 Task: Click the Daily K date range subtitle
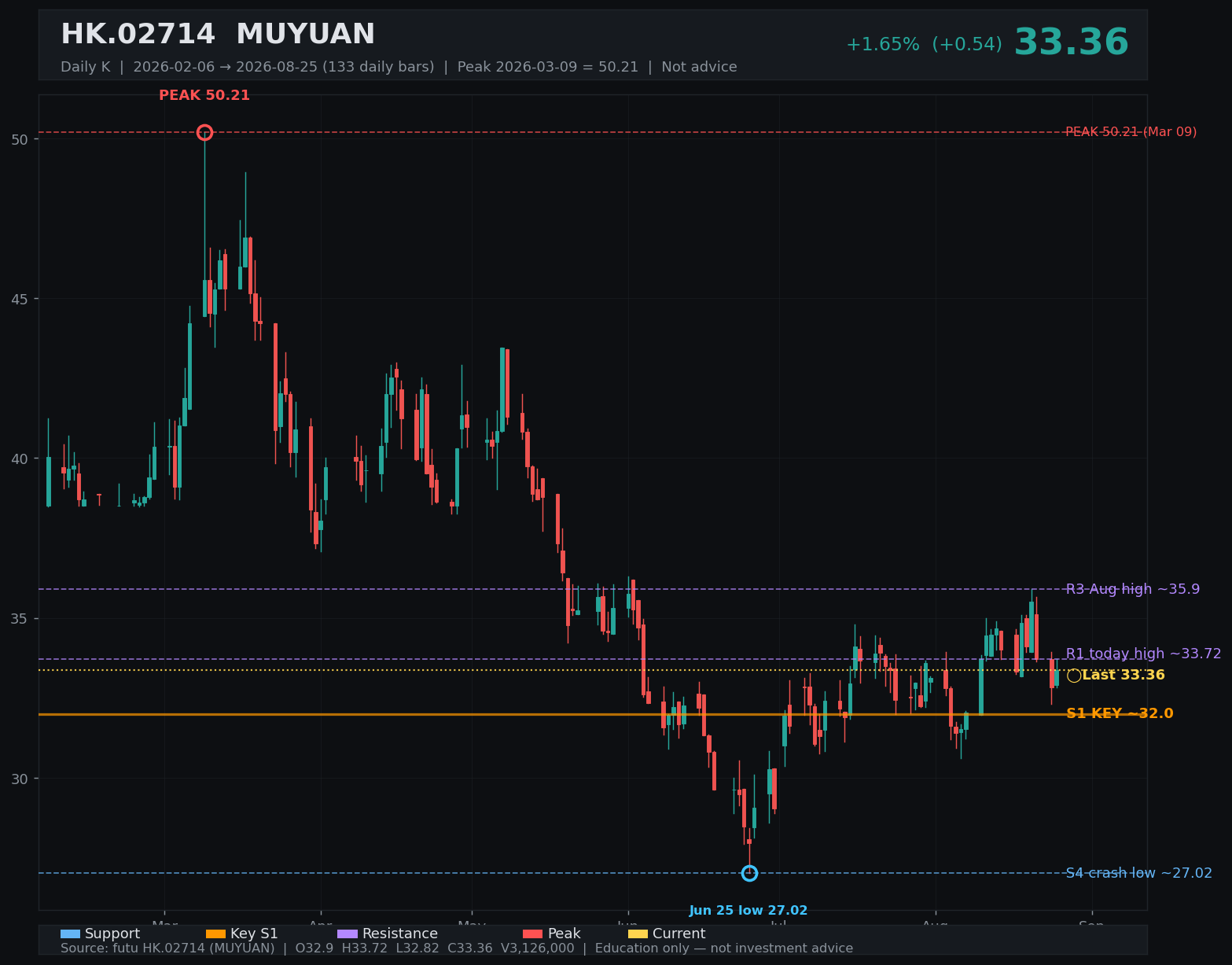(x=399, y=68)
